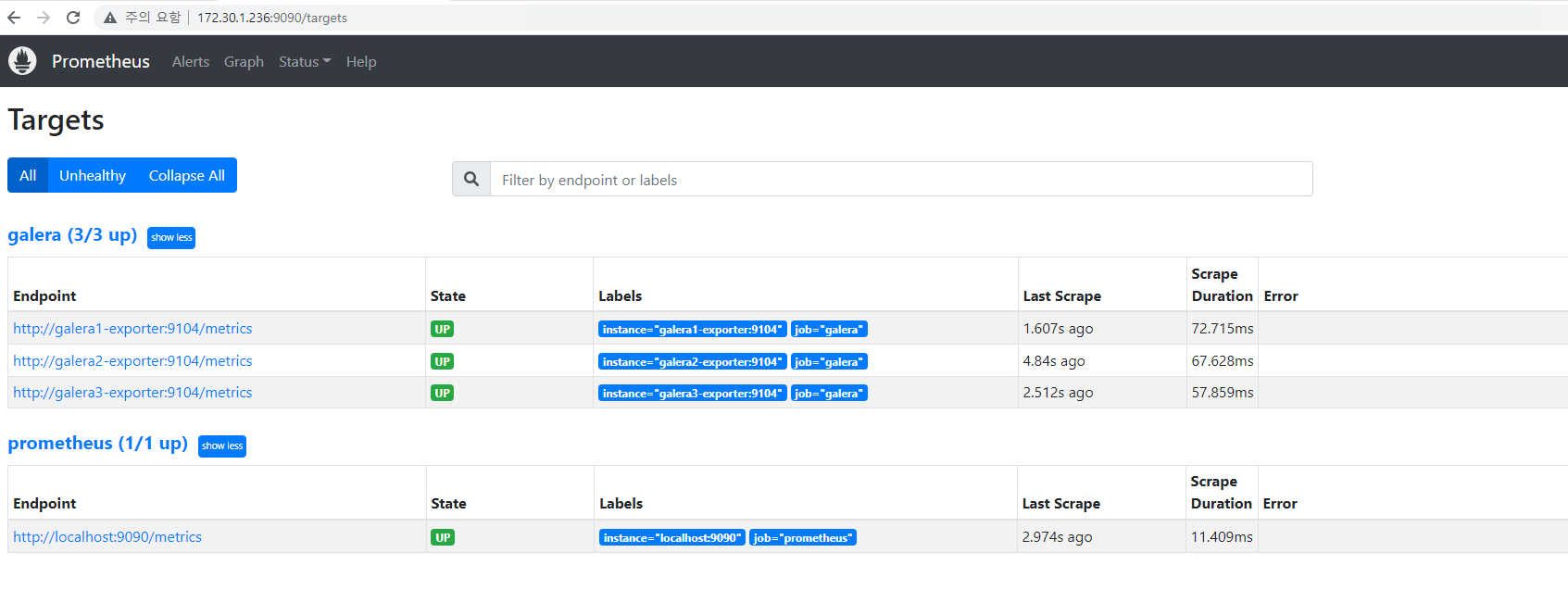
Task: Click the 1.607s ago last scrape value
Action: pyautogui.click(x=1058, y=329)
